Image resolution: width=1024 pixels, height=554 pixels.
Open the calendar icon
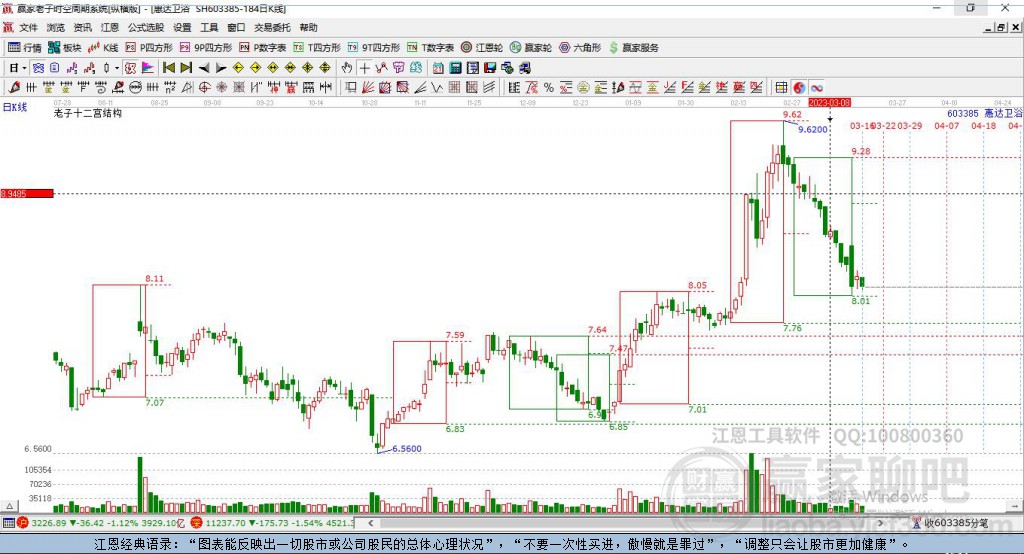pyautogui.click(x=438, y=68)
